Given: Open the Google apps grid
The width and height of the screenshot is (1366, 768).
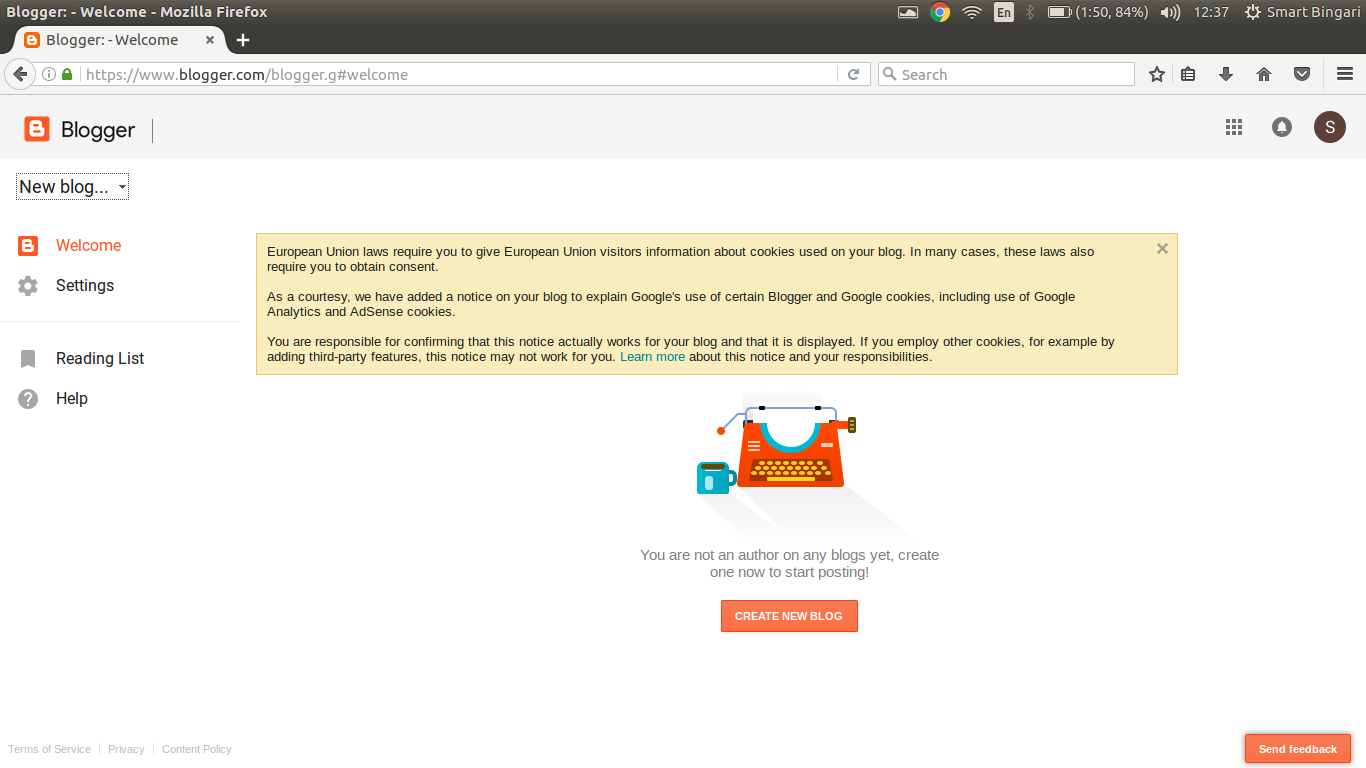Looking at the screenshot, I should [x=1234, y=127].
